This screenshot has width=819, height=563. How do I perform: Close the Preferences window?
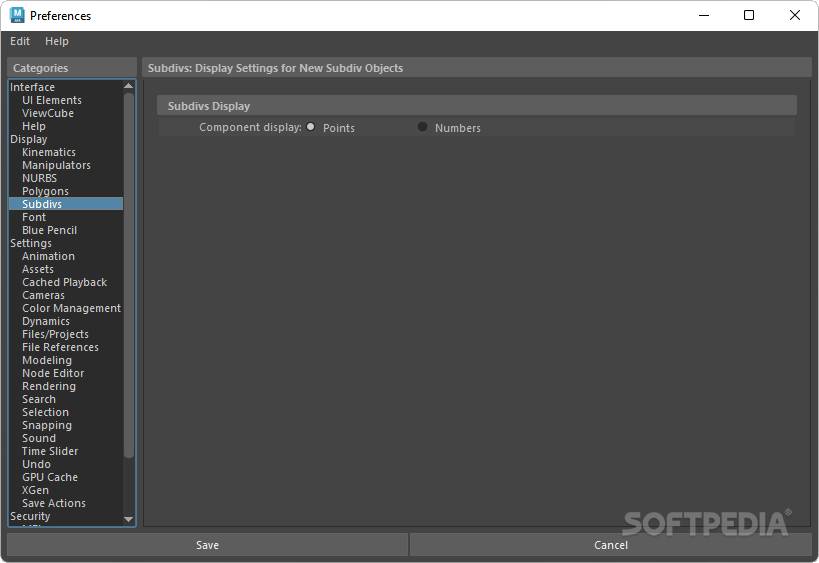click(794, 15)
